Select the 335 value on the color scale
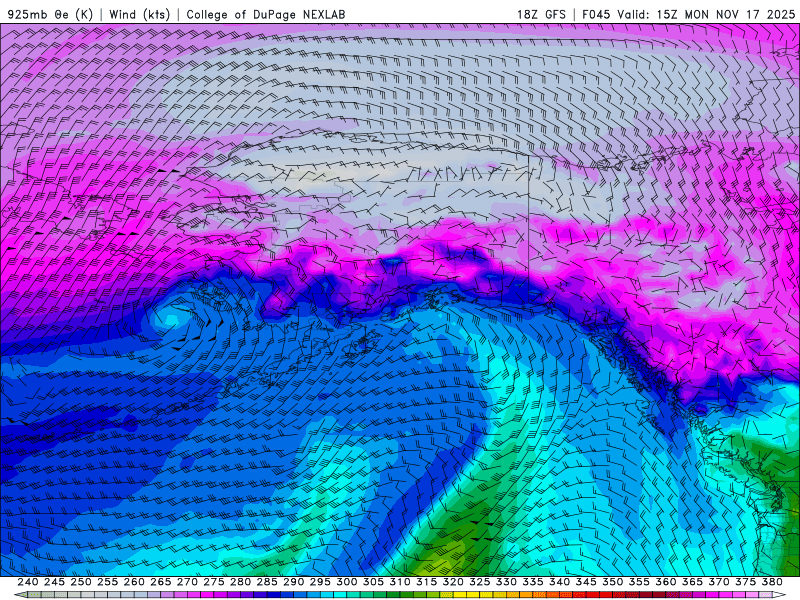 tap(533, 582)
